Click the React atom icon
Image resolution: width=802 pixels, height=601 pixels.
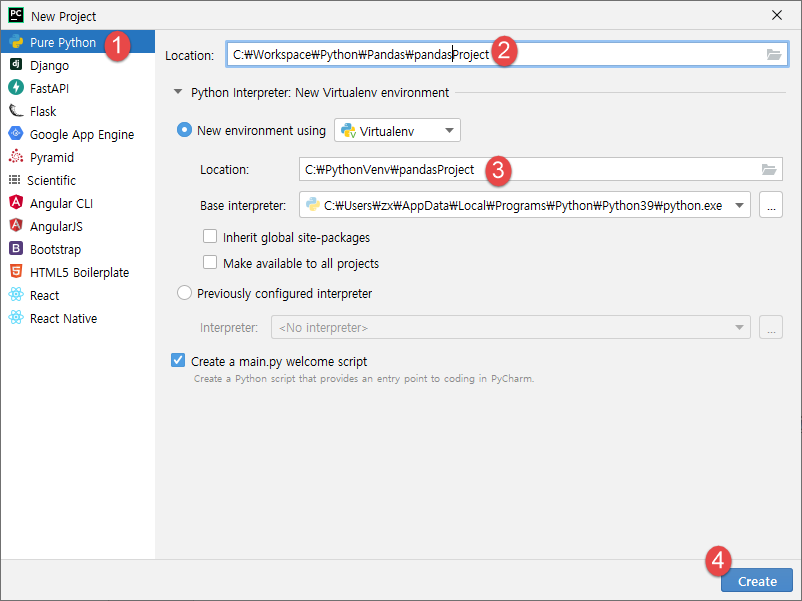16,295
